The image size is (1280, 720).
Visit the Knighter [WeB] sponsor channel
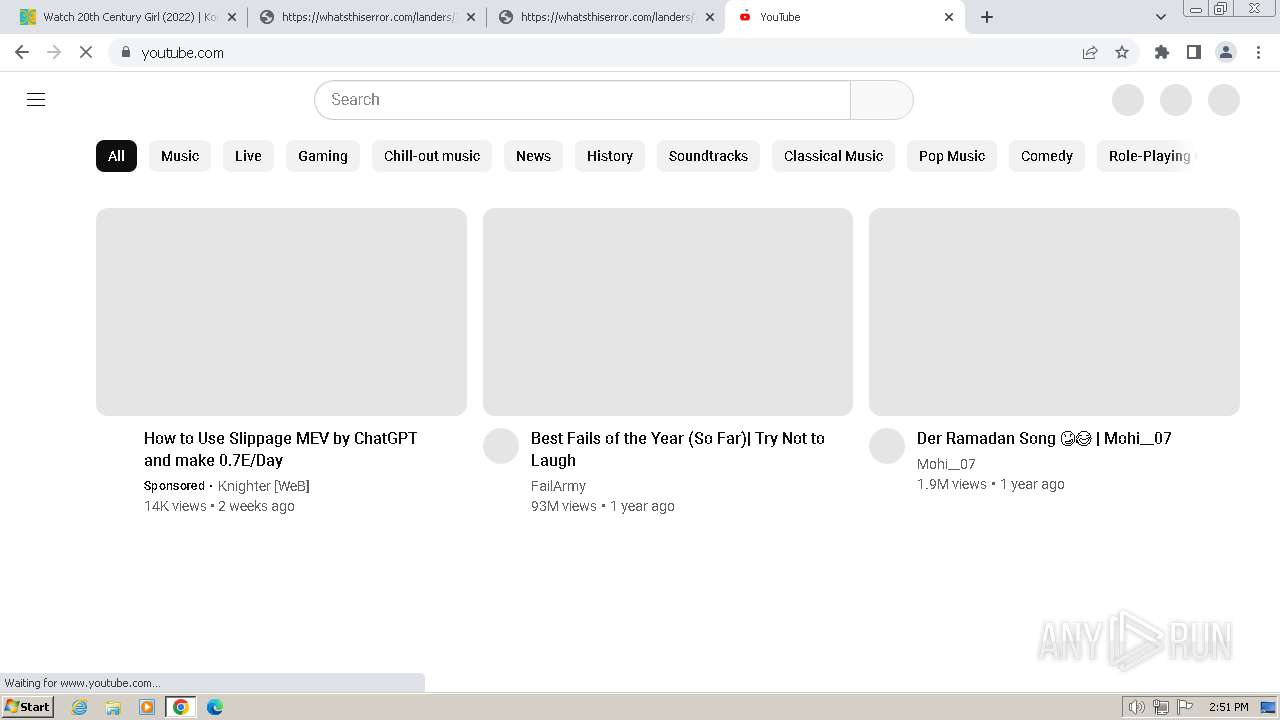[264, 486]
